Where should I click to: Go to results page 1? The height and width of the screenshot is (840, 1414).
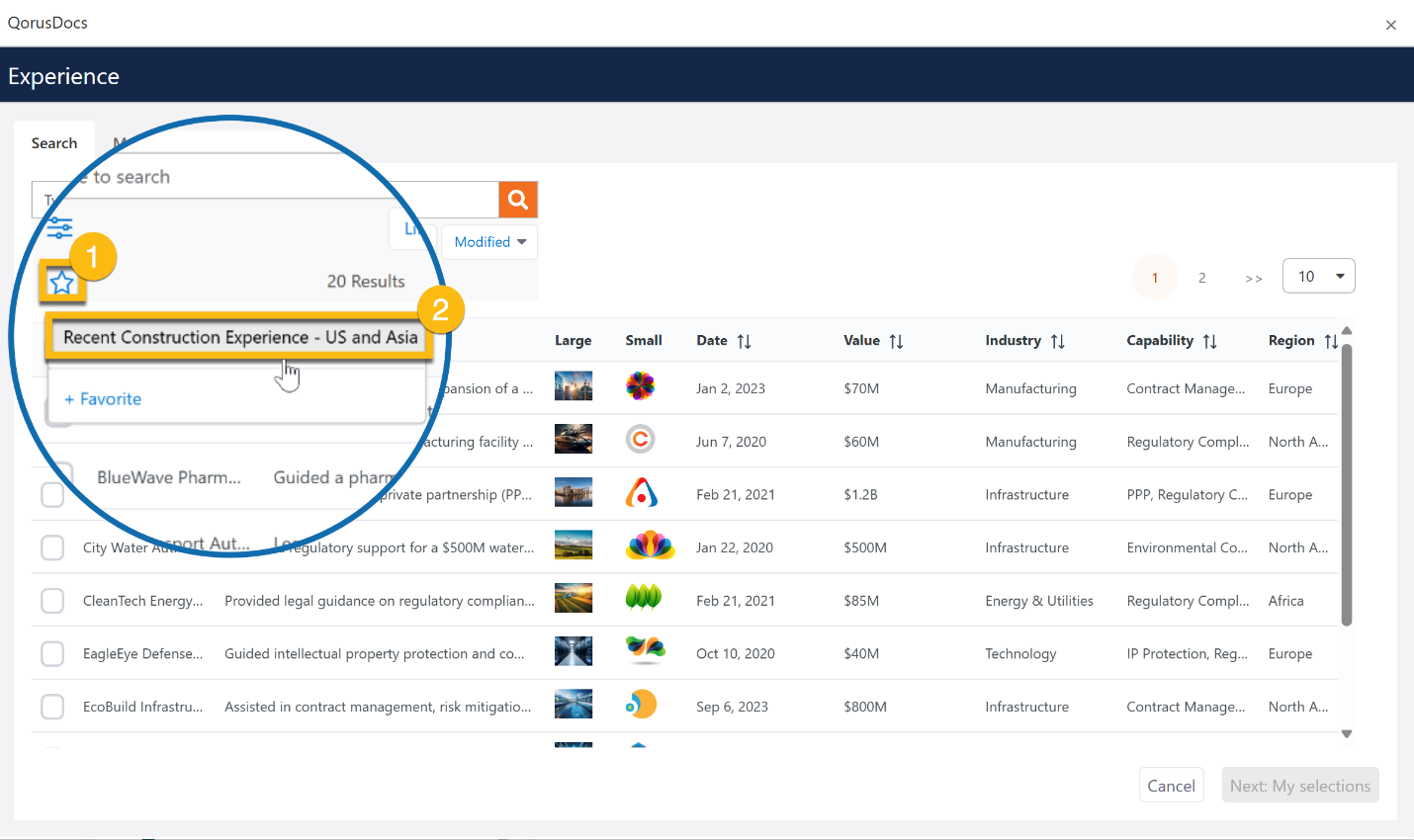click(1155, 278)
